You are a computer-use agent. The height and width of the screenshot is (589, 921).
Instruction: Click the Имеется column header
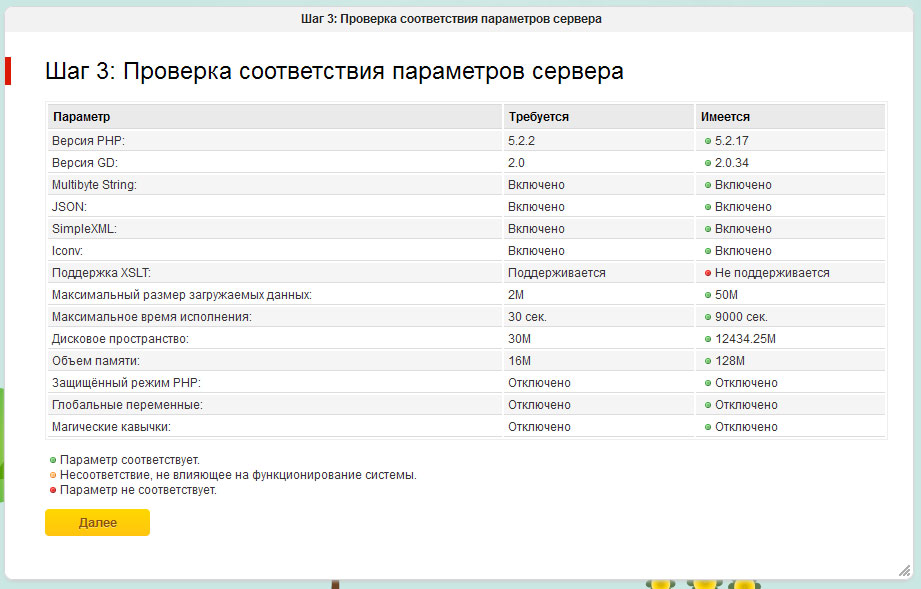click(725, 117)
